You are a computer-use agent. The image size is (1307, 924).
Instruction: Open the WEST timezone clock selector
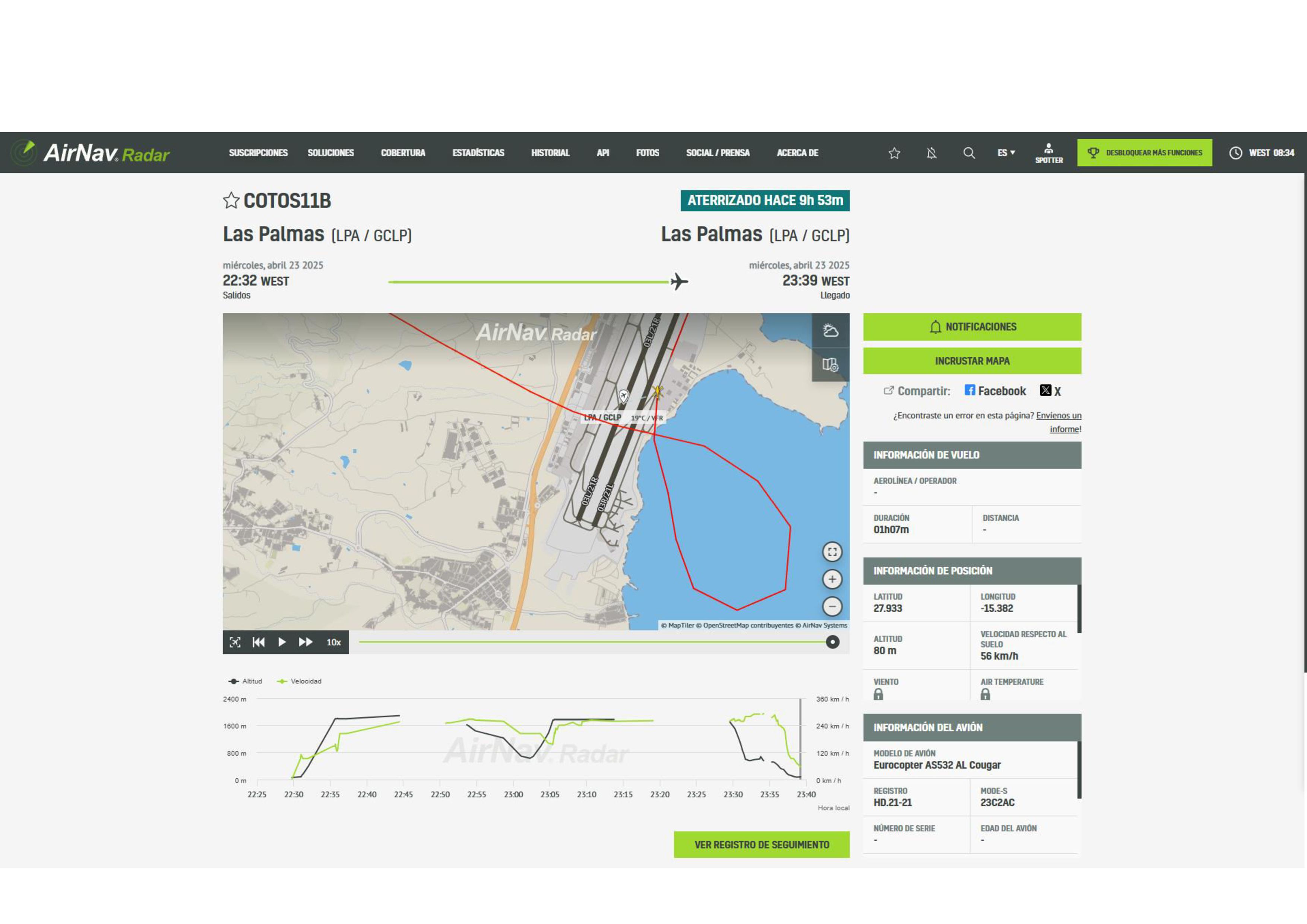pos(1262,153)
